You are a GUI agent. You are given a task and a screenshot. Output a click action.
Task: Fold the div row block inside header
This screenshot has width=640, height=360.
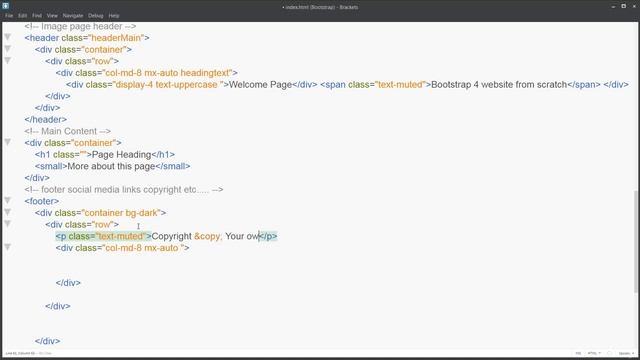7,61
